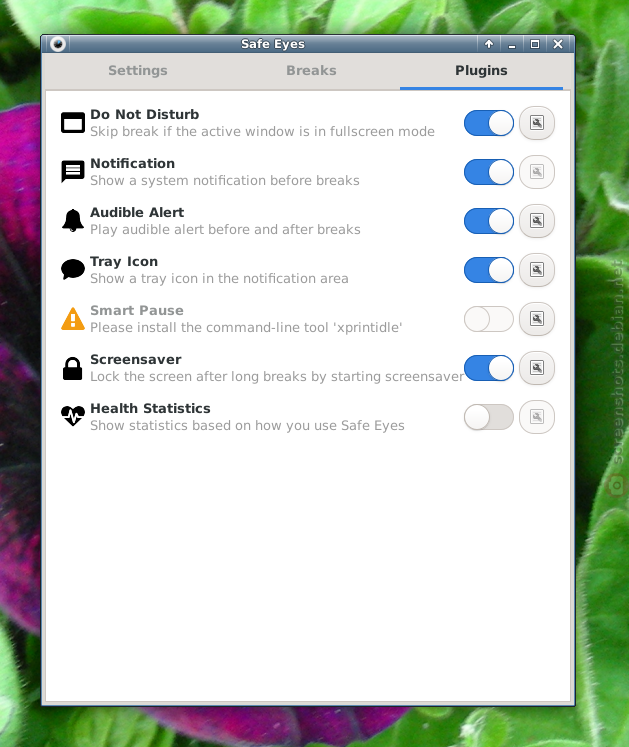Click 'Skip break if the active window' description
Screen dimensions: 629x747
262,131
